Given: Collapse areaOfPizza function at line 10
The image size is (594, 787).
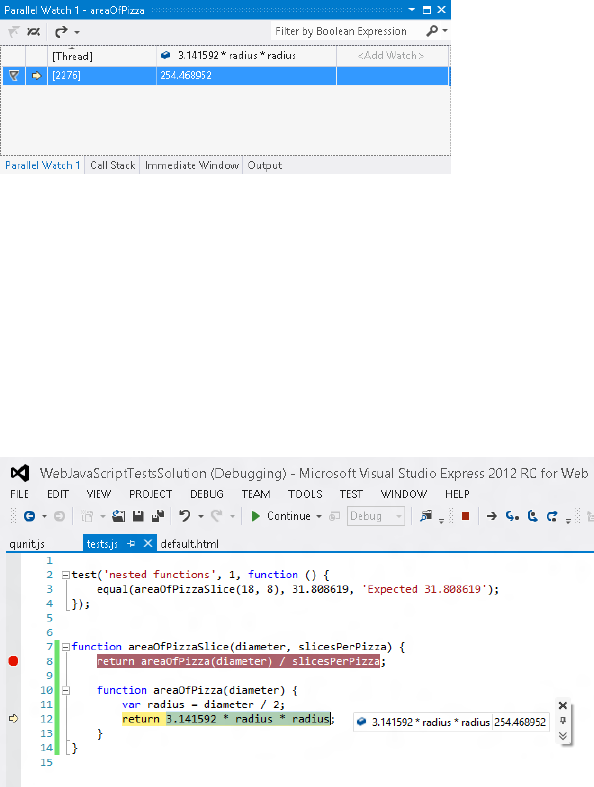Looking at the screenshot, I should coord(65,691).
